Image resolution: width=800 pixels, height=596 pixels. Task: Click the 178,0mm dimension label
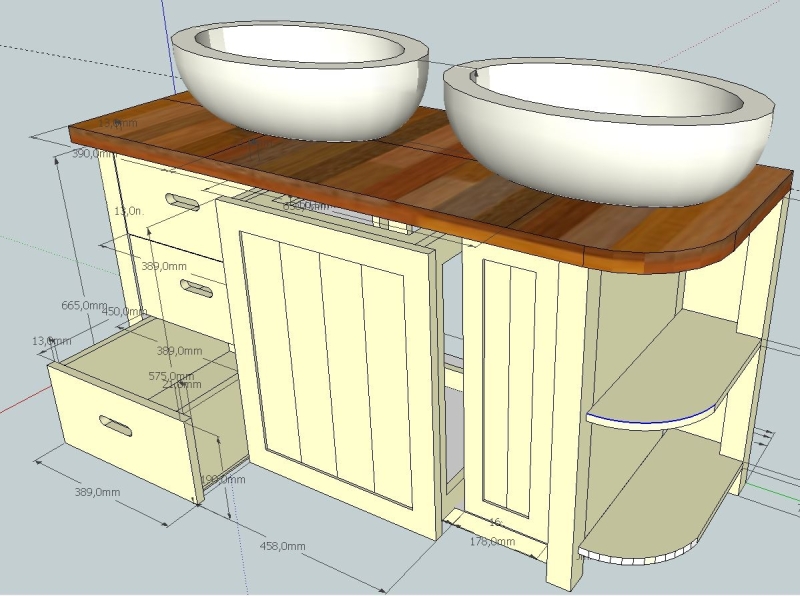(x=492, y=542)
